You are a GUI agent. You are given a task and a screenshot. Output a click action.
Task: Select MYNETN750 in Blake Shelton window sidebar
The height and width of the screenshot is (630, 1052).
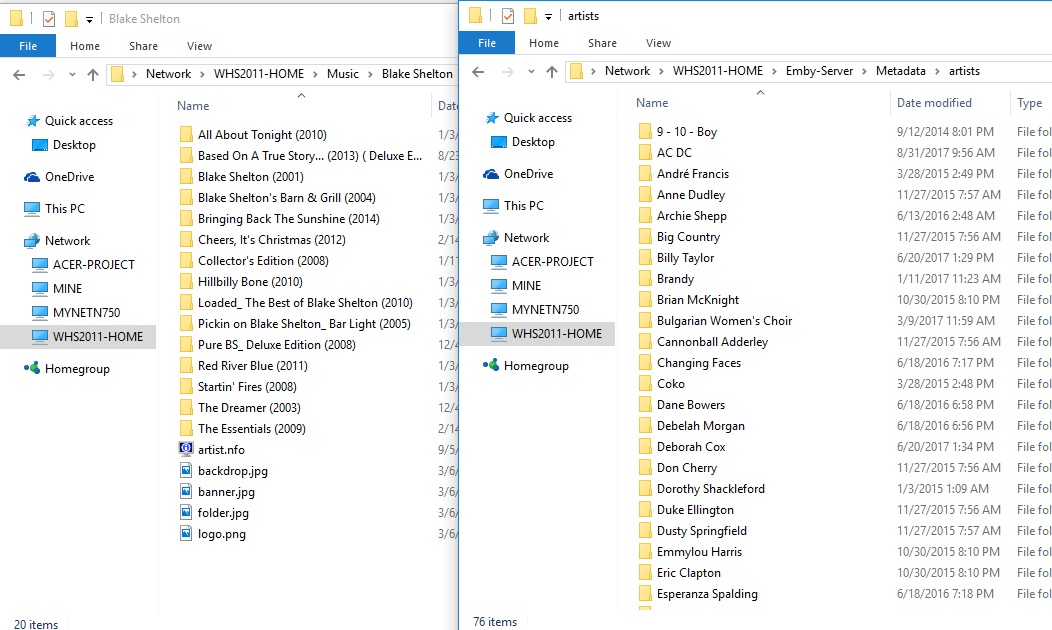click(x=87, y=313)
